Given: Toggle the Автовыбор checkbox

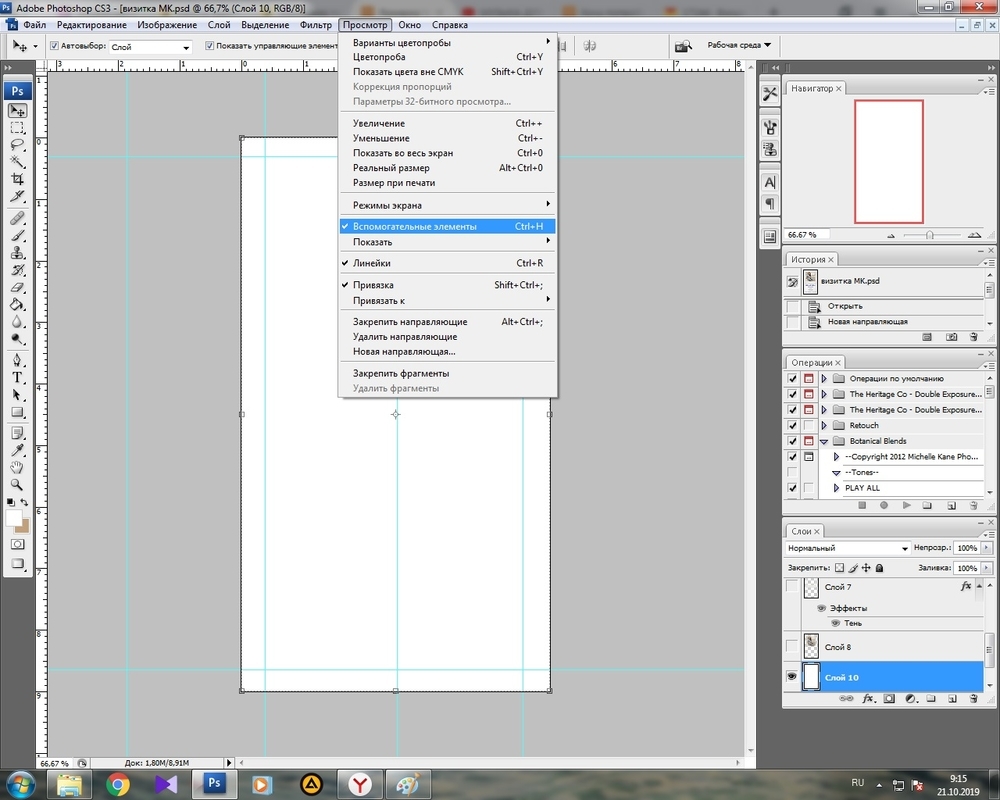Looking at the screenshot, I should (x=54, y=46).
